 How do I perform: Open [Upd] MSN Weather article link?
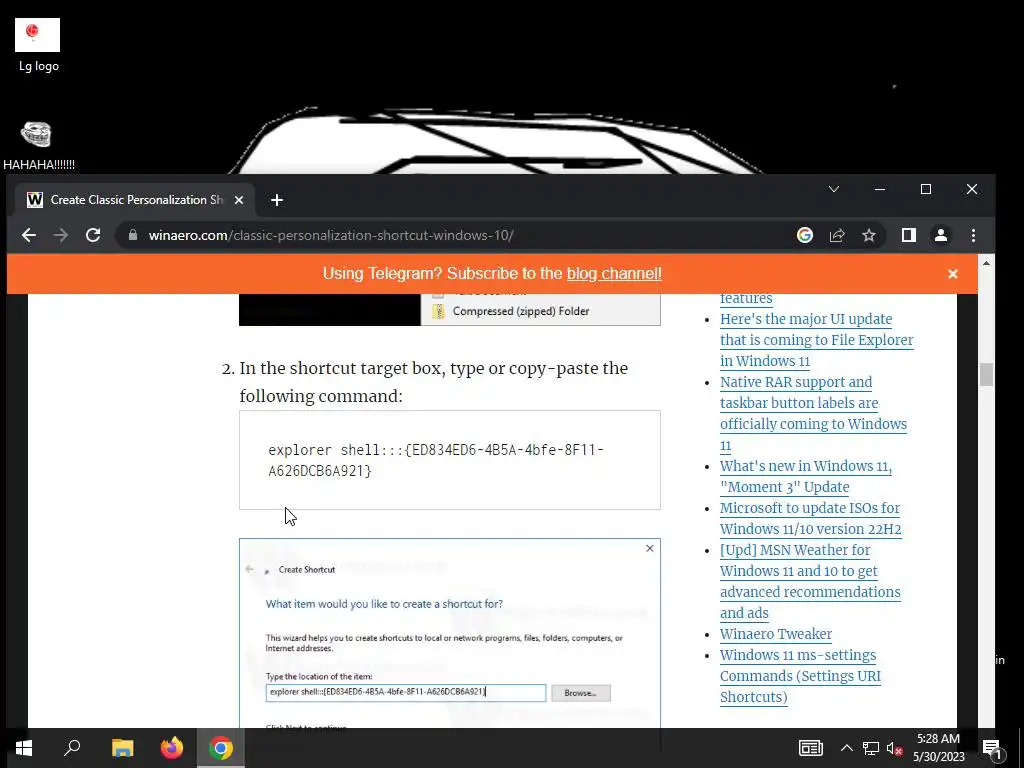[810, 581]
